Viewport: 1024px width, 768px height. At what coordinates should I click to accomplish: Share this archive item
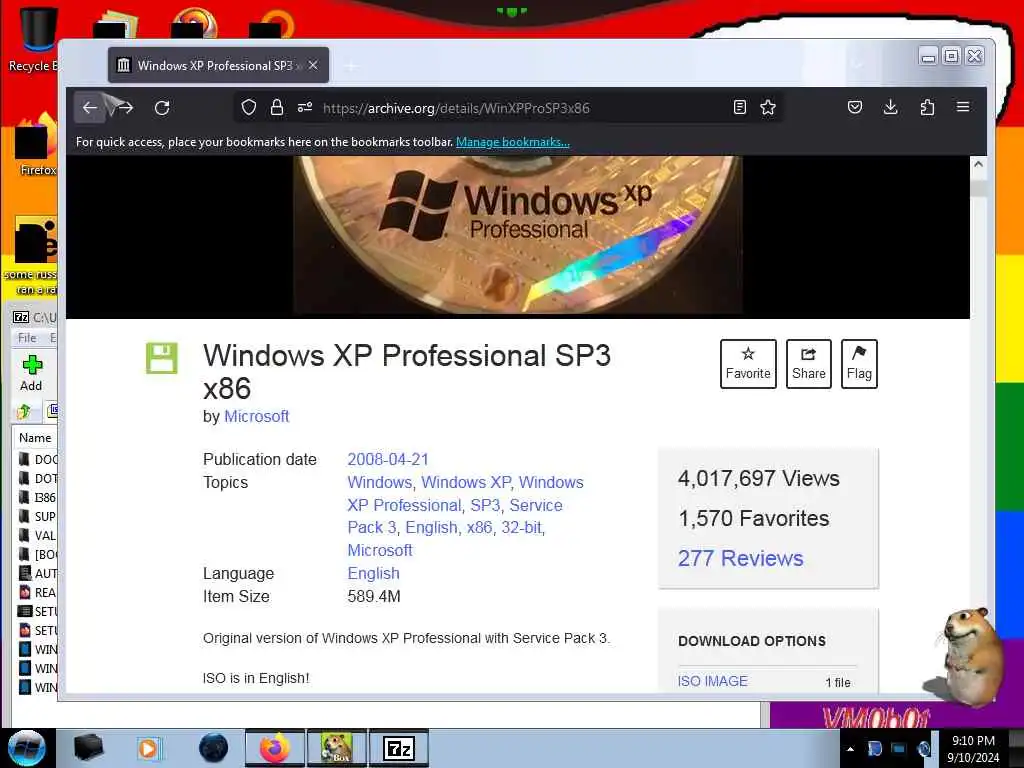coord(808,364)
